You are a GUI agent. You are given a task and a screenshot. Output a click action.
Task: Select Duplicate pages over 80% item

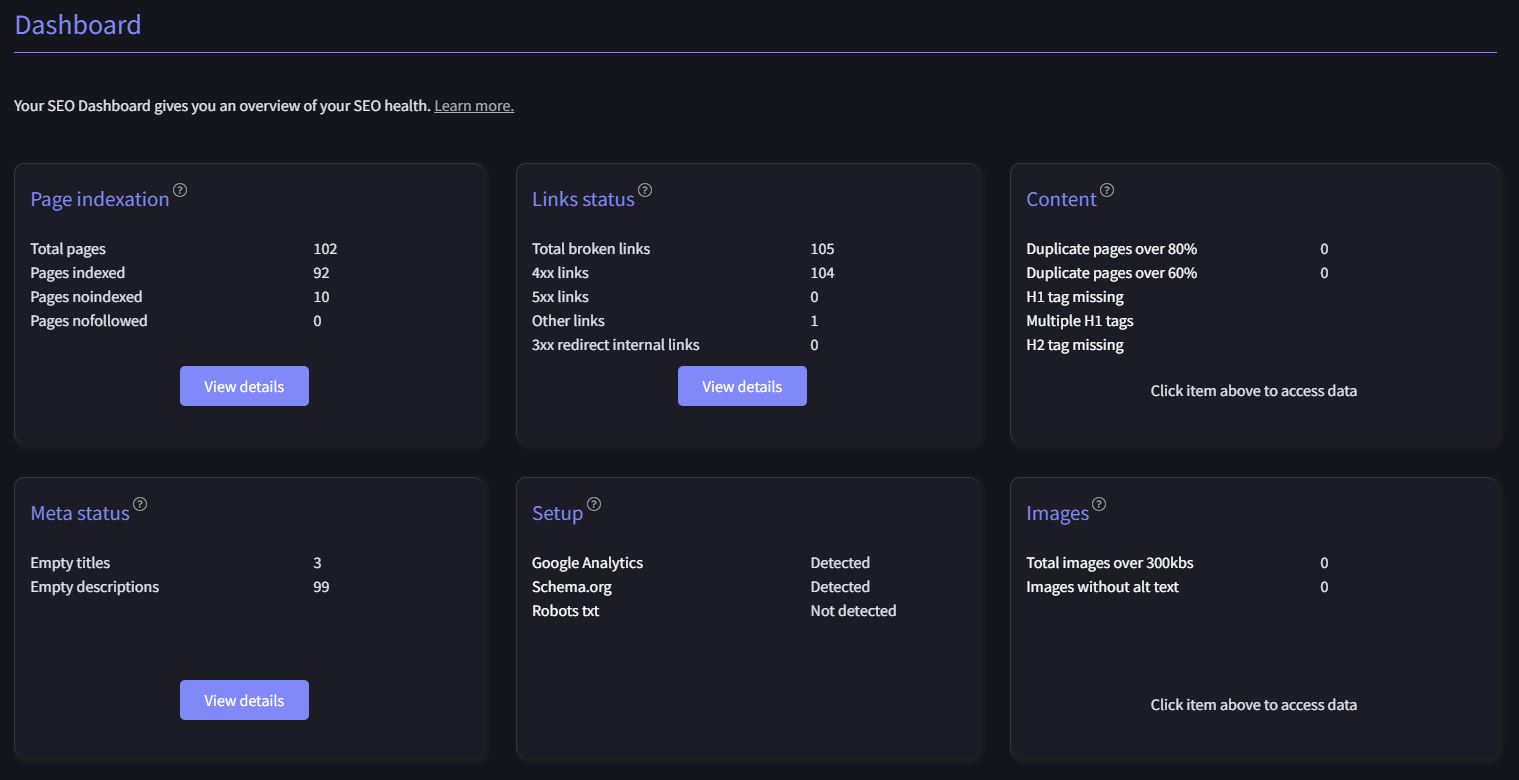[1111, 249]
